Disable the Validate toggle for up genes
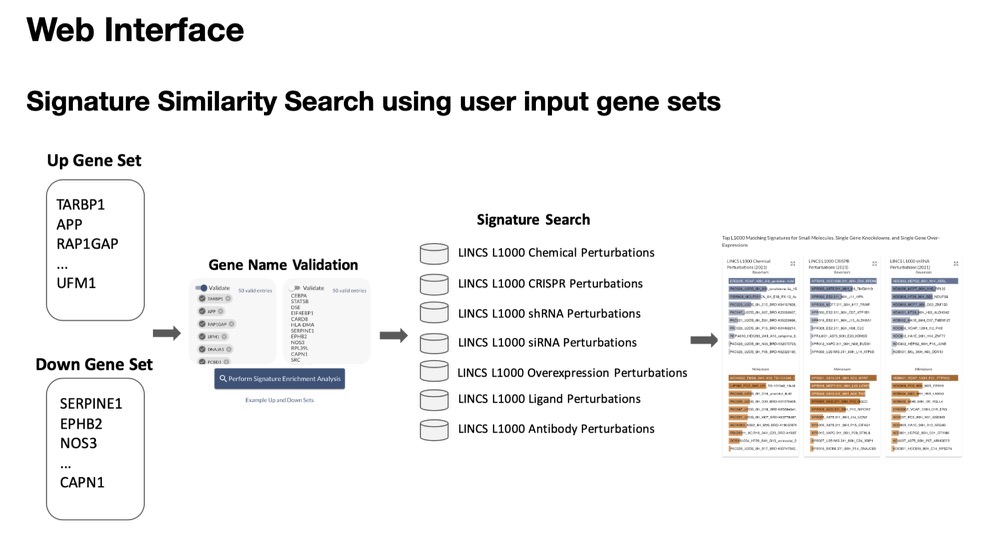The width and height of the screenshot is (993, 538). pyautogui.click(x=201, y=288)
